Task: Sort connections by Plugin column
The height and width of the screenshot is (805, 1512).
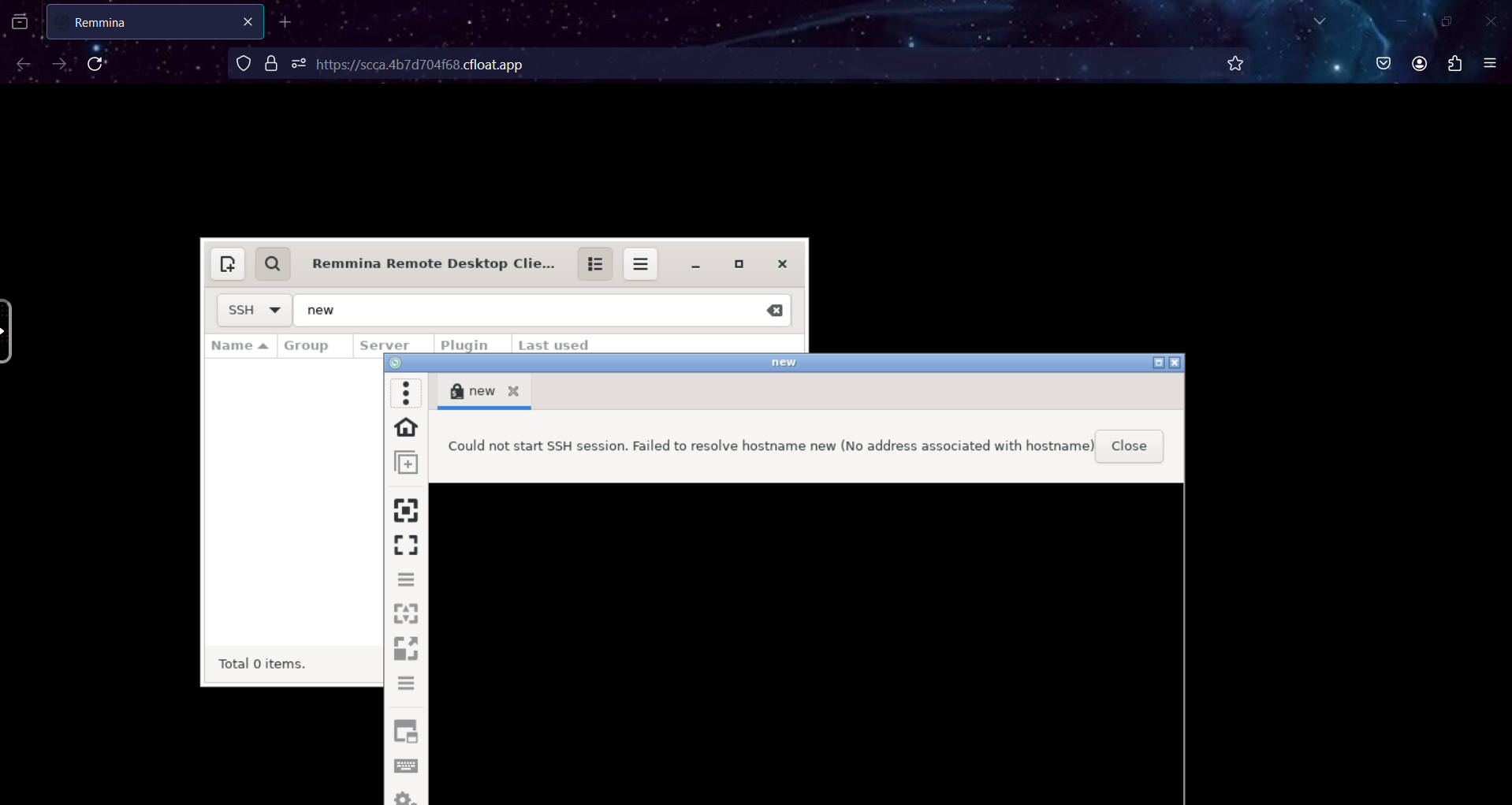Action: coord(472,345)
